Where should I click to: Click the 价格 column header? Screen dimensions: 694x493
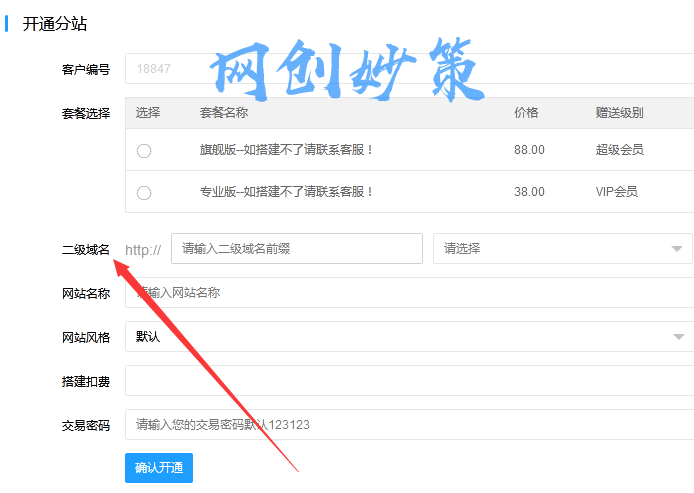(526, 113)
